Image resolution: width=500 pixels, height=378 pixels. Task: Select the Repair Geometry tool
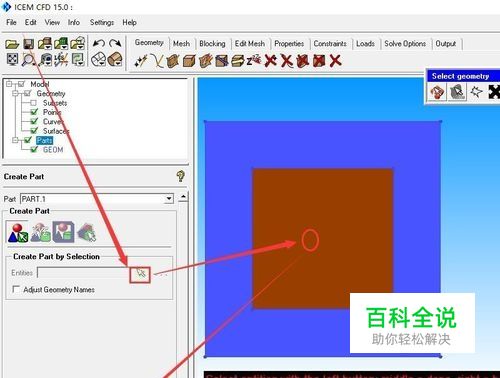tap(222, 61)
